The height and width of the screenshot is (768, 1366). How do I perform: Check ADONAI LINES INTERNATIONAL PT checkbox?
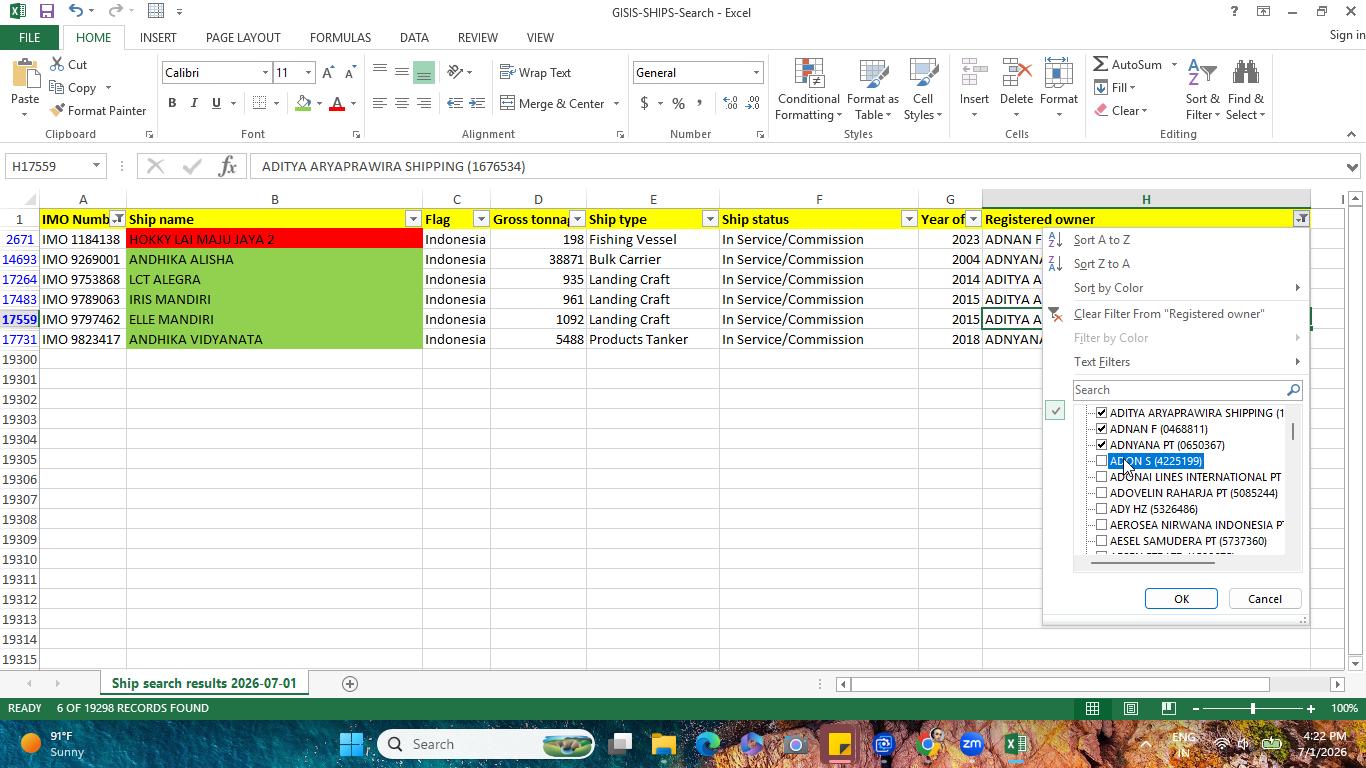pyautogui.click(x=1102, y=477)
